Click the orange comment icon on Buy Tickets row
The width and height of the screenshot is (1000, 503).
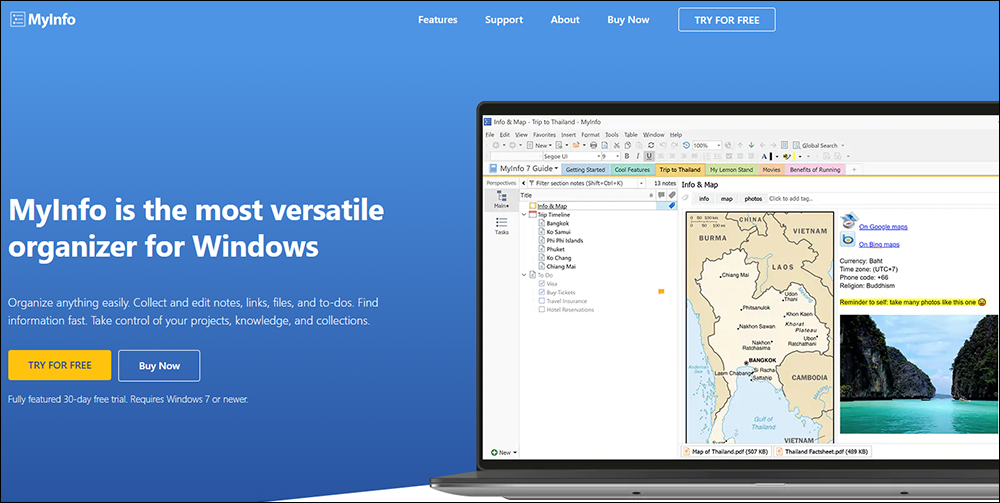tap(661, 291)
